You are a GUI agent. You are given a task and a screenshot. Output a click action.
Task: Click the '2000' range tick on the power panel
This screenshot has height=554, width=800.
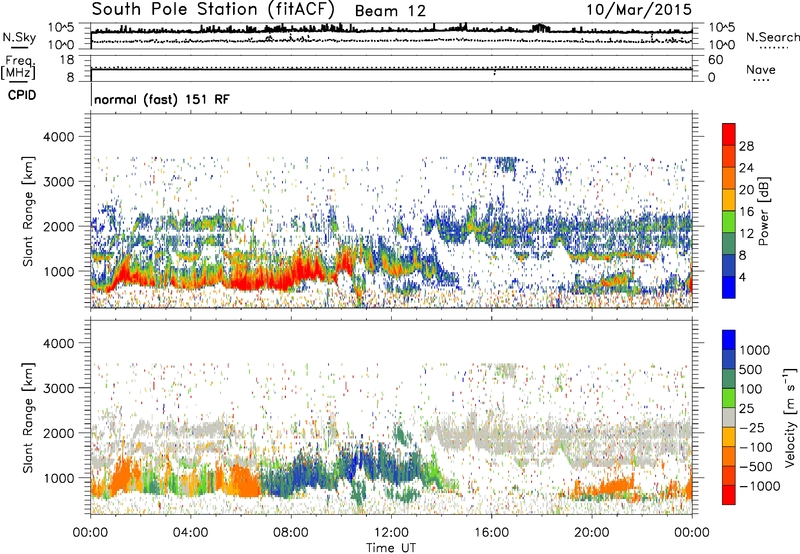coord(58,226)
